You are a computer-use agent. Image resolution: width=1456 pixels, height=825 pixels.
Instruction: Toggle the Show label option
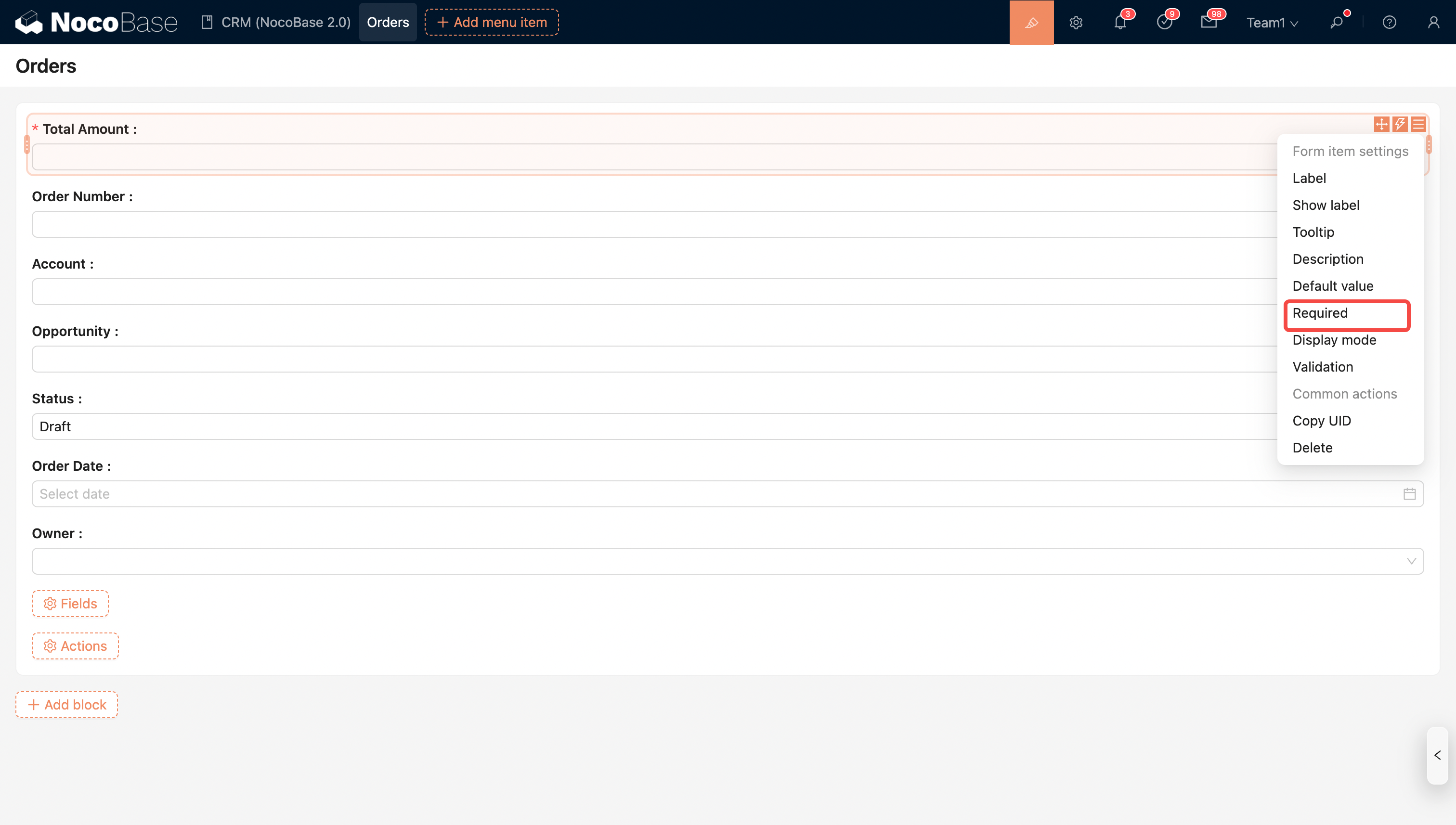1326,205
